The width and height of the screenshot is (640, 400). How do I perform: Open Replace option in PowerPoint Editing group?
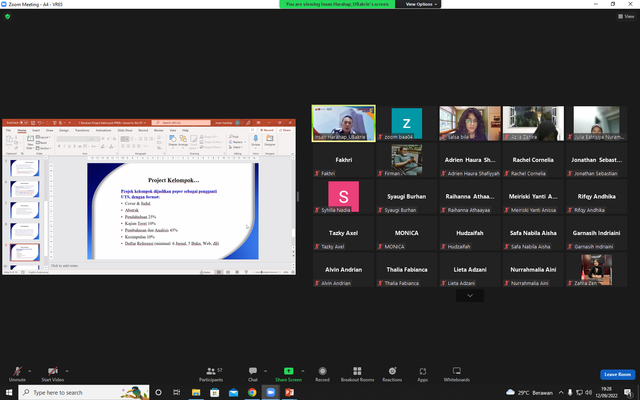pyautogui.click(x=238, y=142)
